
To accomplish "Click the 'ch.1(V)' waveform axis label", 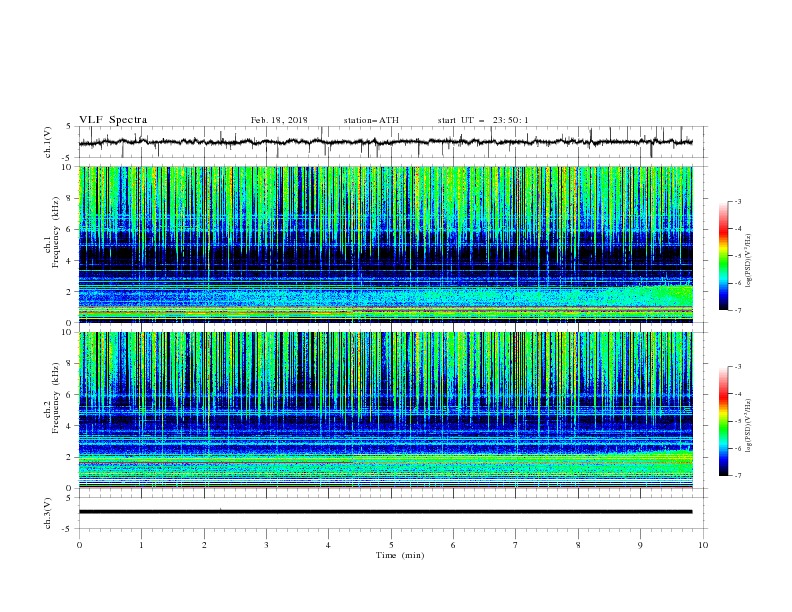I will tap(48, 142).
